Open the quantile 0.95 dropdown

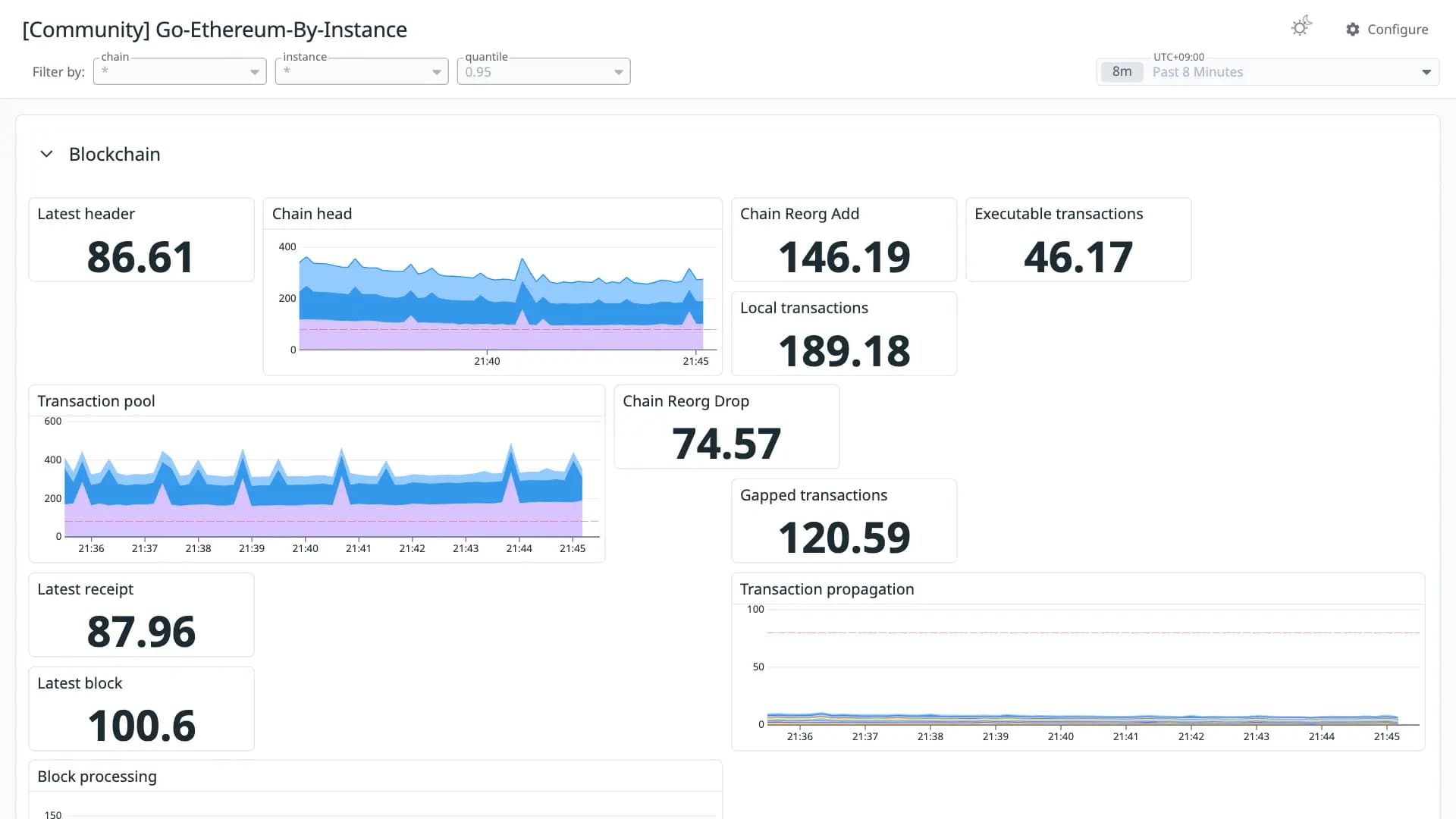pyautogui.click(x=544, y=71)
